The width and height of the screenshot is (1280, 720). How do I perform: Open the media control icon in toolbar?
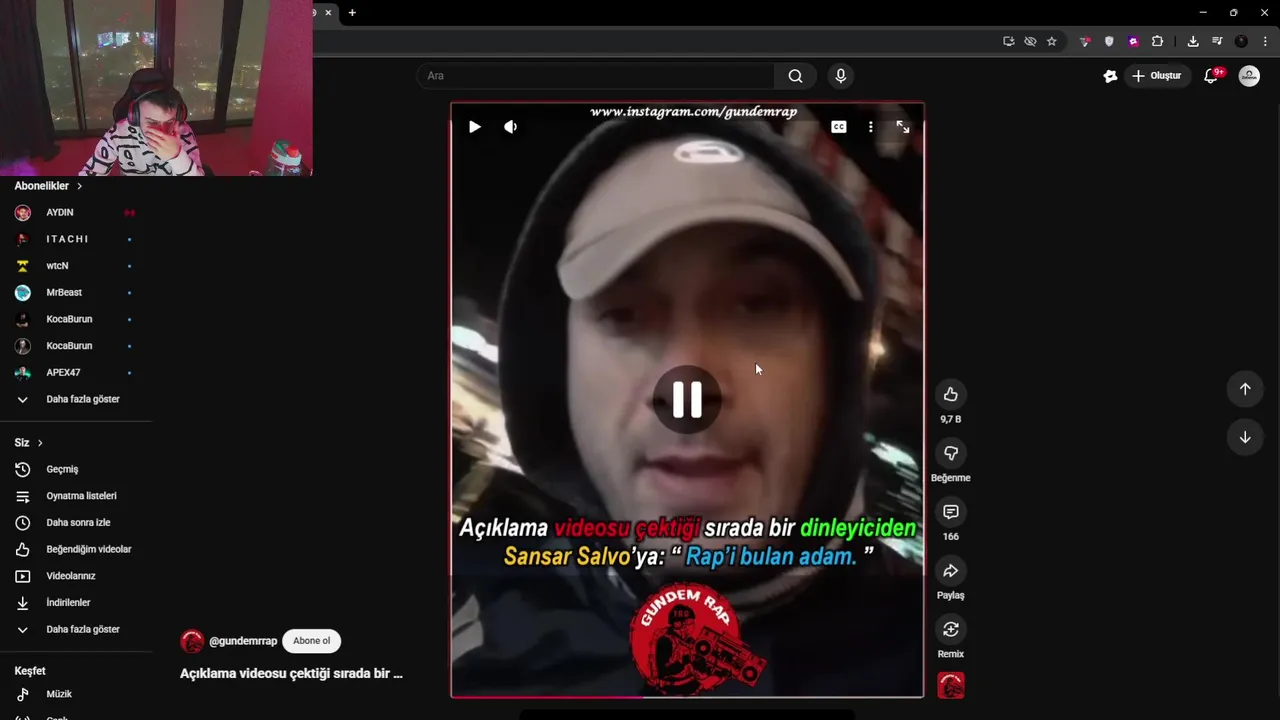pyautogui.click(x=1217, y=41)
